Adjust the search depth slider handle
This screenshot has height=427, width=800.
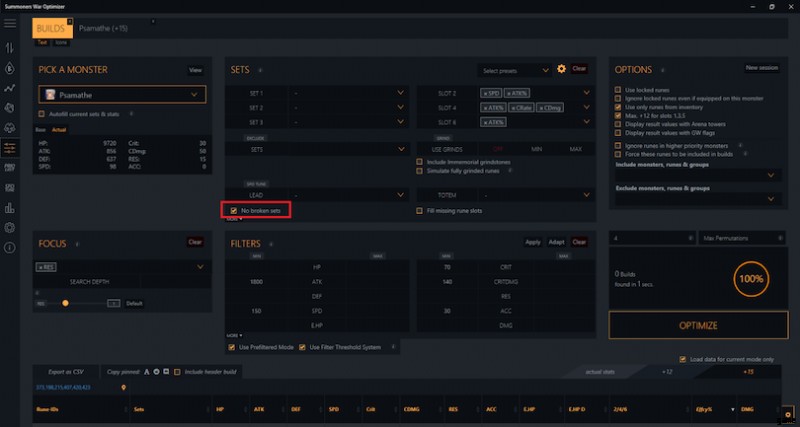pos(65,302)
